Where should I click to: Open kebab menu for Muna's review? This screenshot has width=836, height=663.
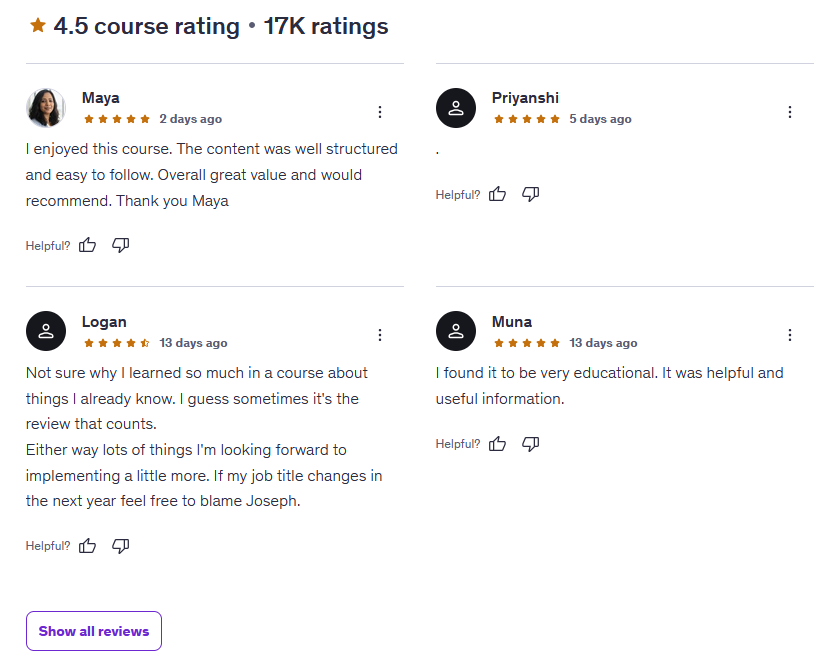790,335
